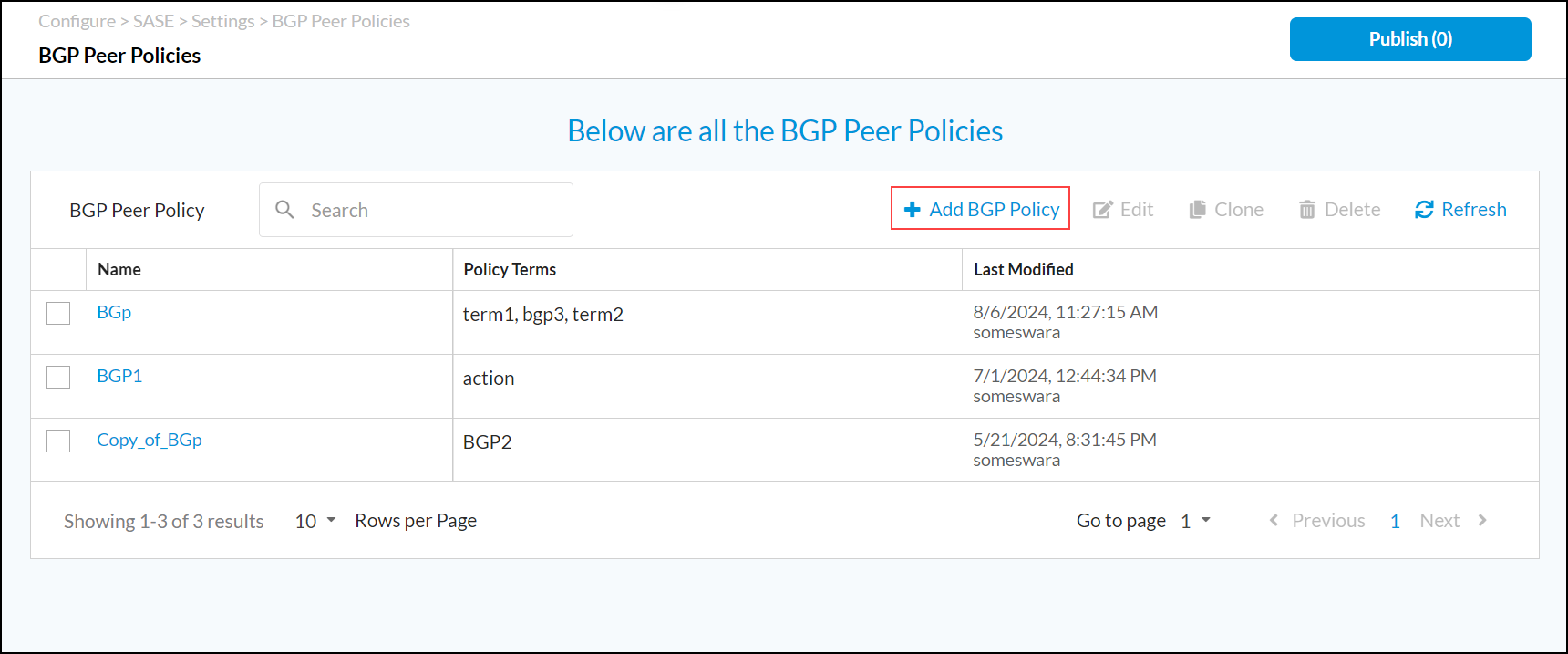Click the Clone copy icon

(1197, 210)
